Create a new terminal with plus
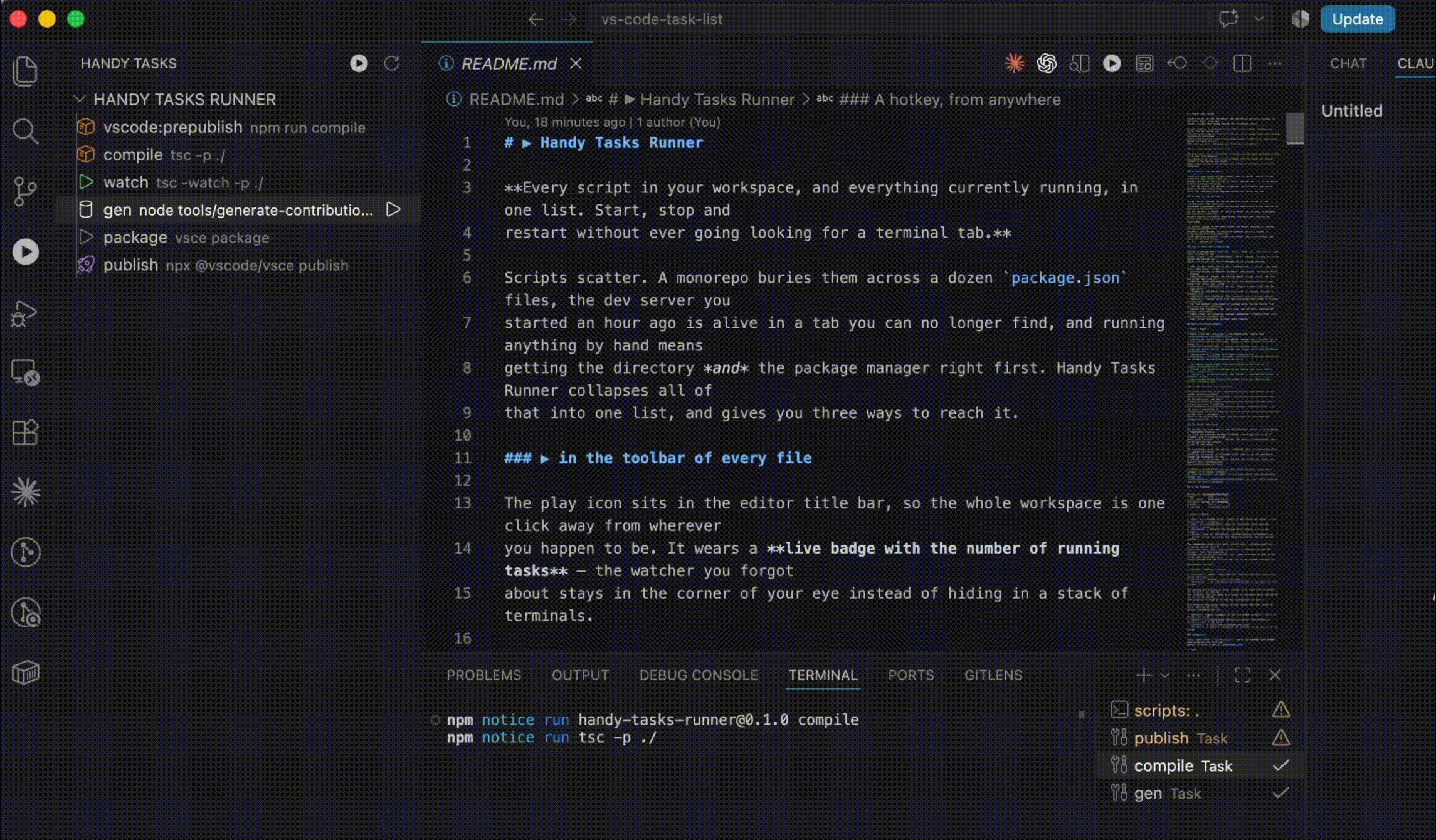Viewport: 1436px width, 840px height. (x=1144, y=675)
